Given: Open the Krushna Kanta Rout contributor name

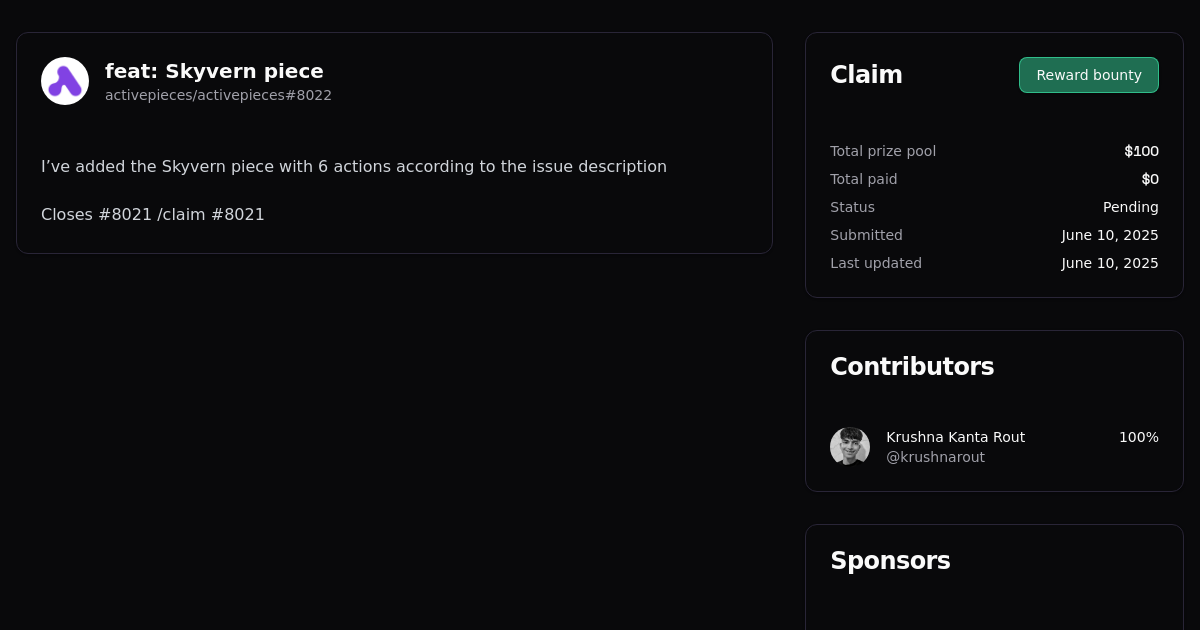Looking at the screenshot, I should click(x=955, y=437).
